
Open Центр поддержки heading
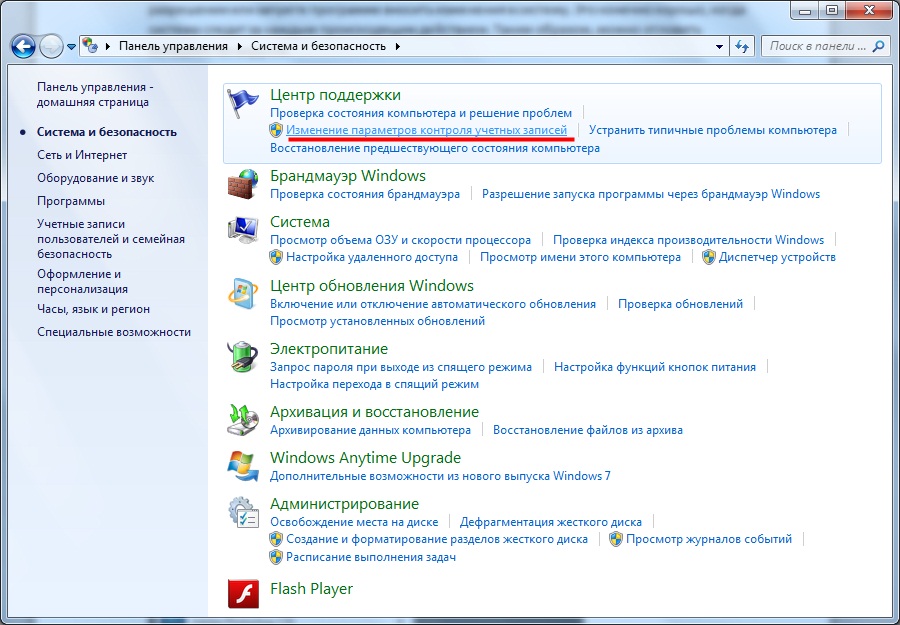click(335, 95)
